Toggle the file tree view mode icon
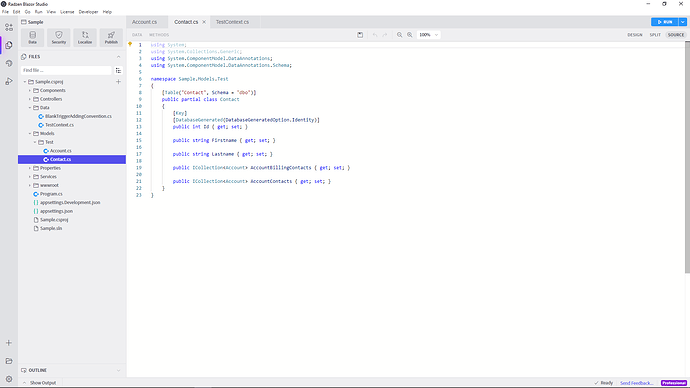 tap(118, 70)
